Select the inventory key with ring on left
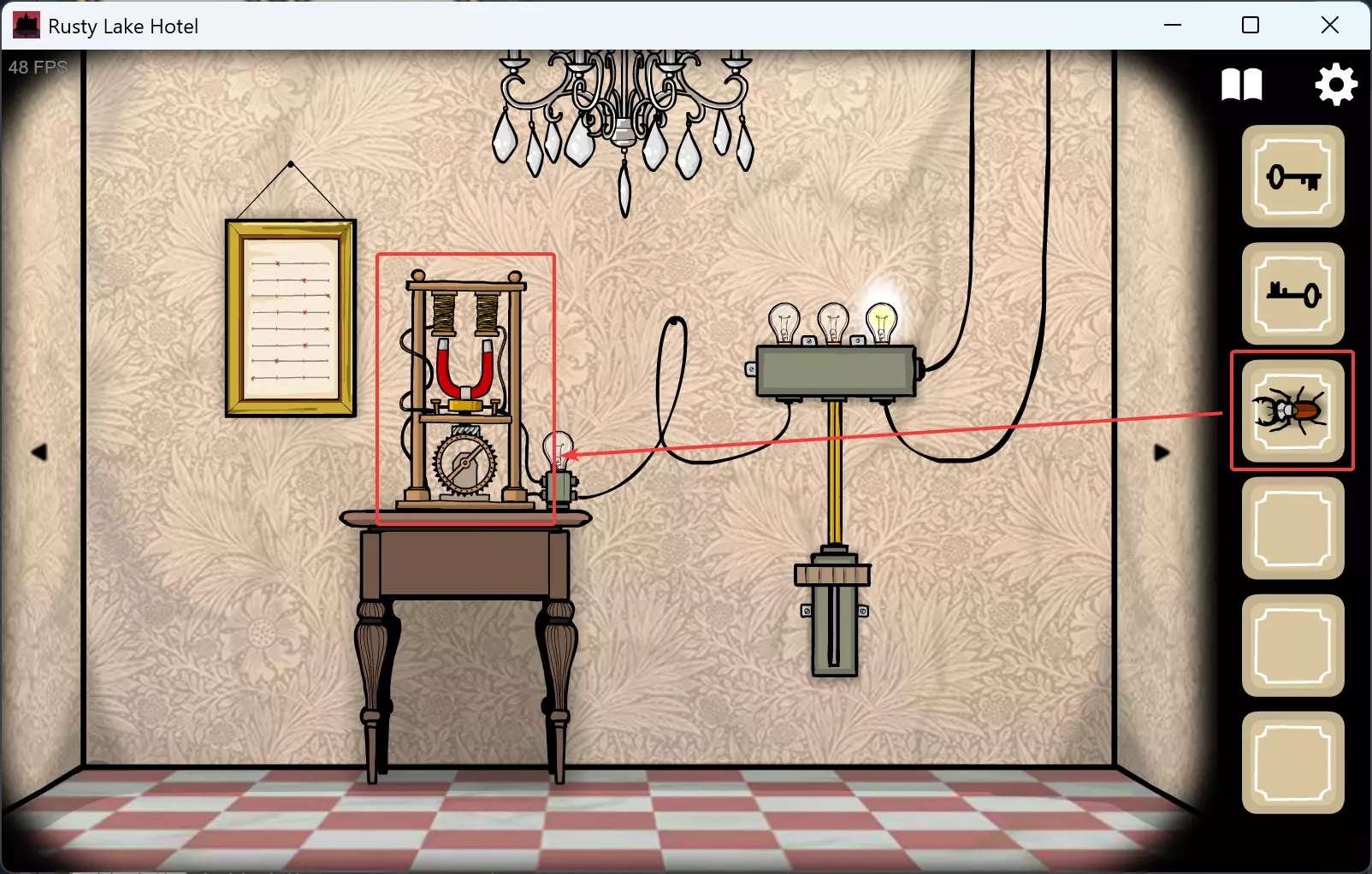This screenshot has width=1372, height=874. pyautogui.click(x=1293, y=177)
